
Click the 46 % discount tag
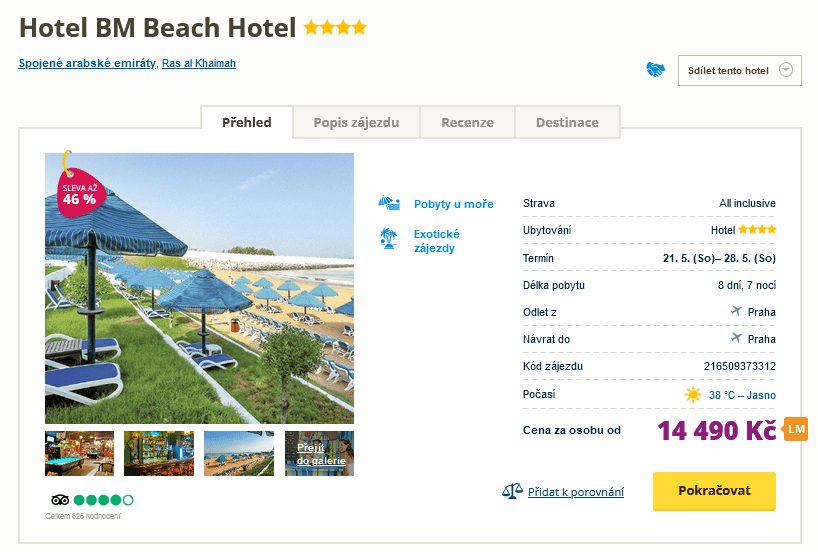(x=79, y=194)
